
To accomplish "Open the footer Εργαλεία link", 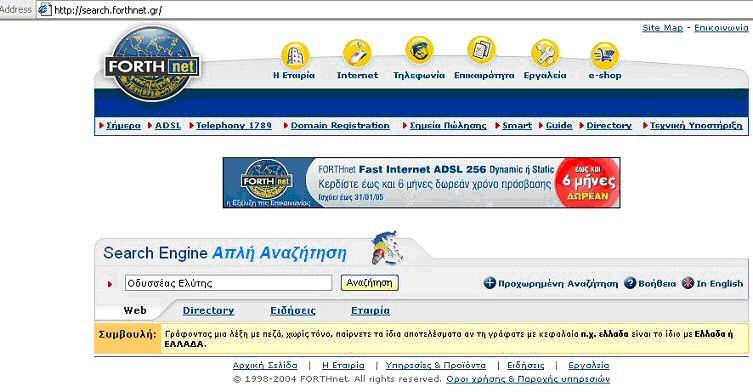I will click(x=588, y=366).
